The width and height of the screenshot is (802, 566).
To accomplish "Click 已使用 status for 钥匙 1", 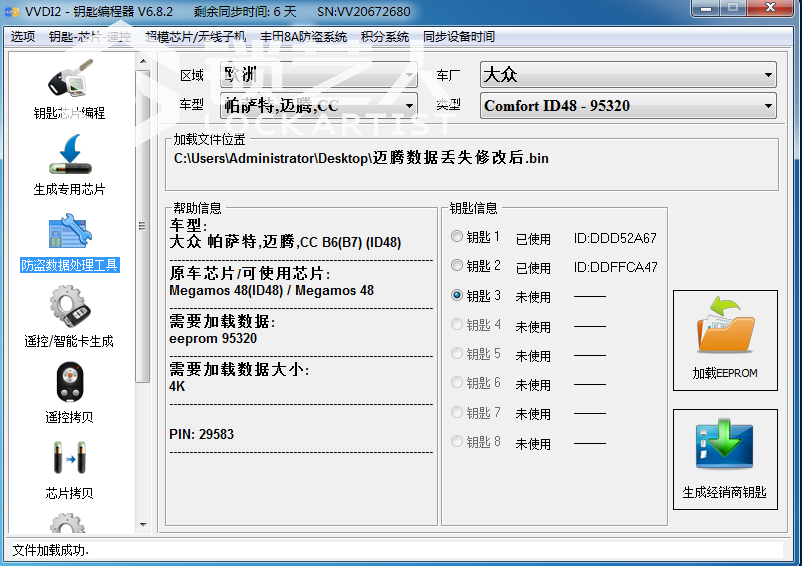I will coord(533,239).
